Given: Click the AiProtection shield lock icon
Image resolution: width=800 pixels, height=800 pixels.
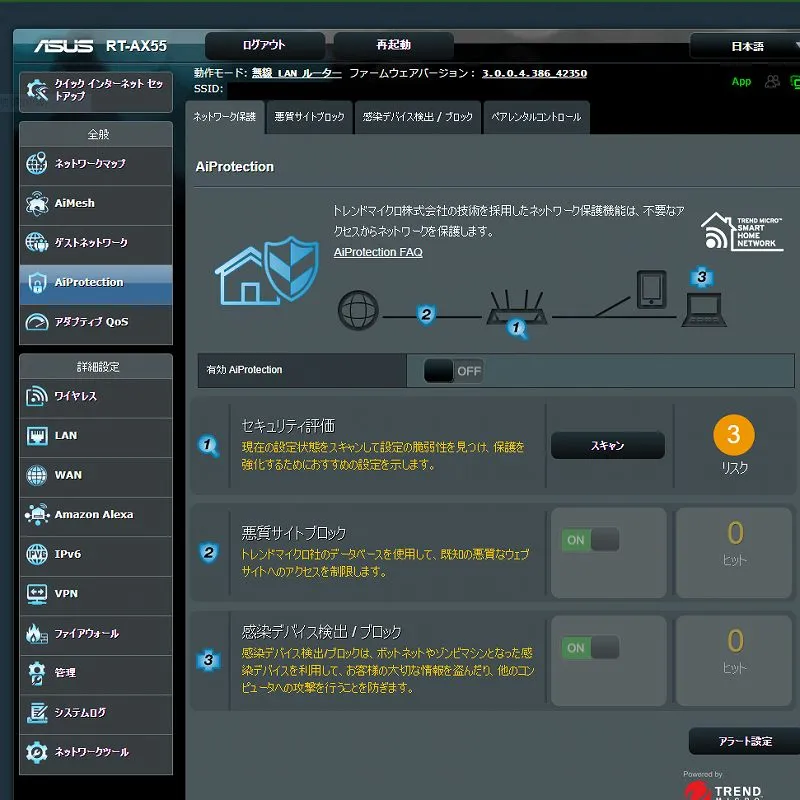Looking at the screenshot, I should coord(37,282).
